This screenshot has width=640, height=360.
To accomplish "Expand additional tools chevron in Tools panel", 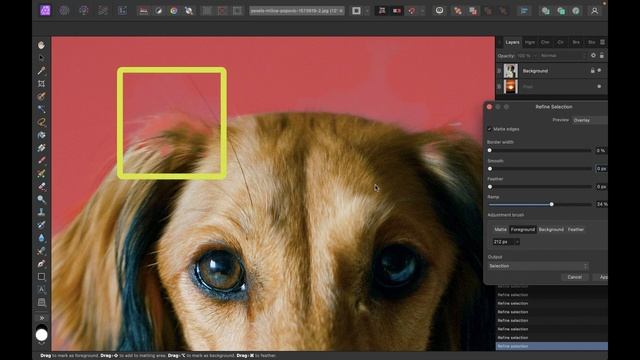I will point(42,318).
